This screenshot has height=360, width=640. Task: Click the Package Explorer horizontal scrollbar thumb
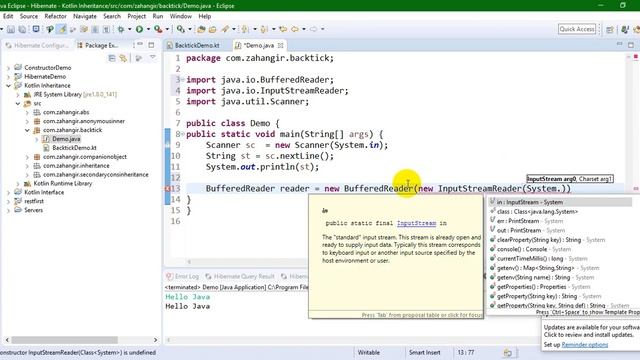pyautogui.click(x=64, y=340)
